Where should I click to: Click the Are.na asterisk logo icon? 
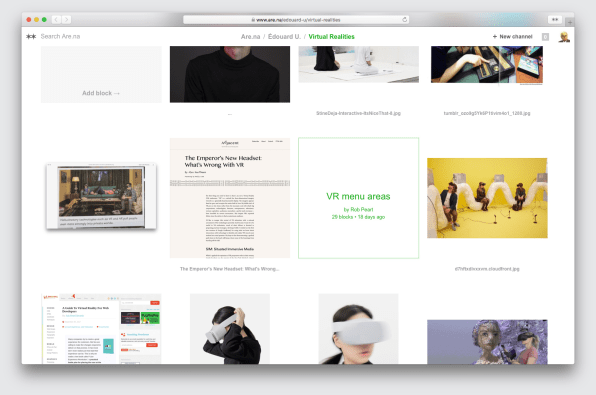point(31,36)
